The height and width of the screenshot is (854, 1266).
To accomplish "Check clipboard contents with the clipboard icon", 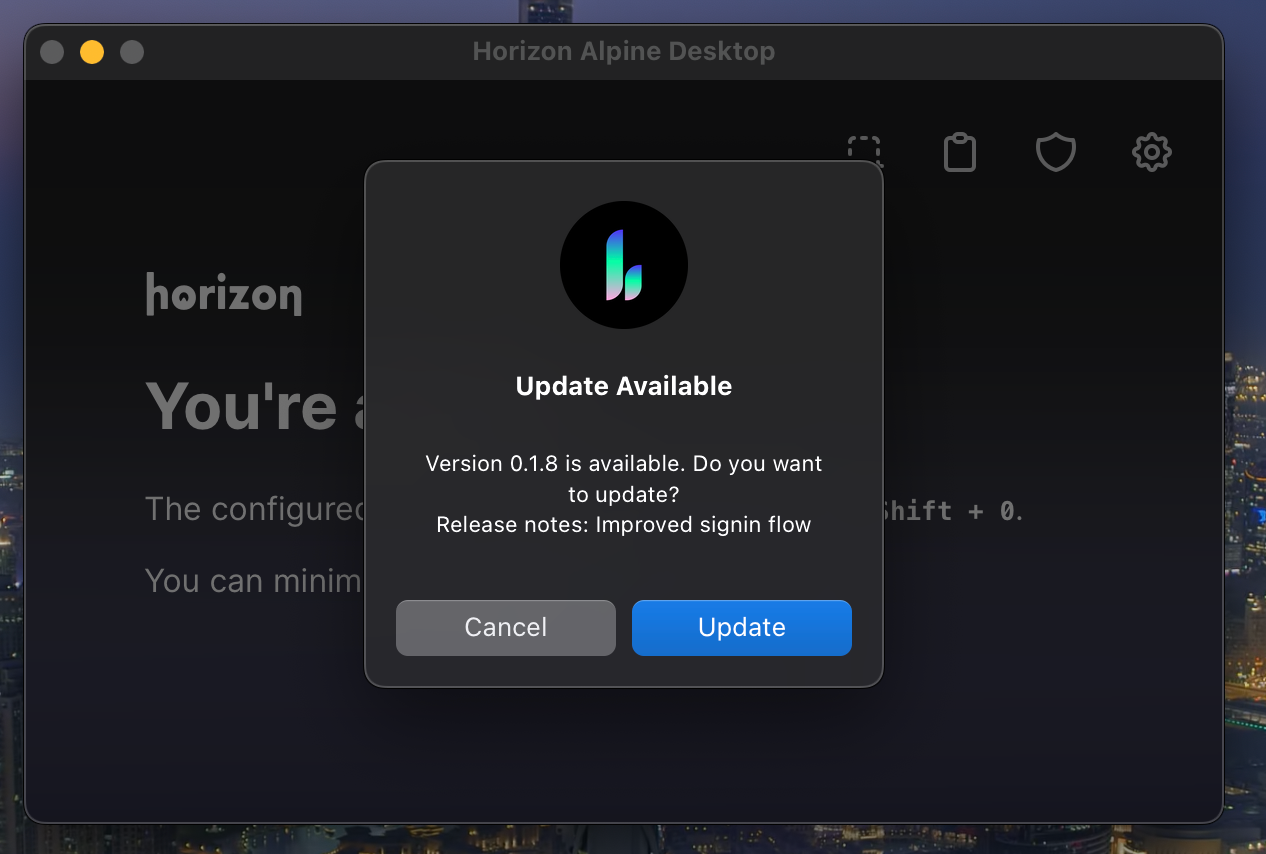I will coord(960,152).
